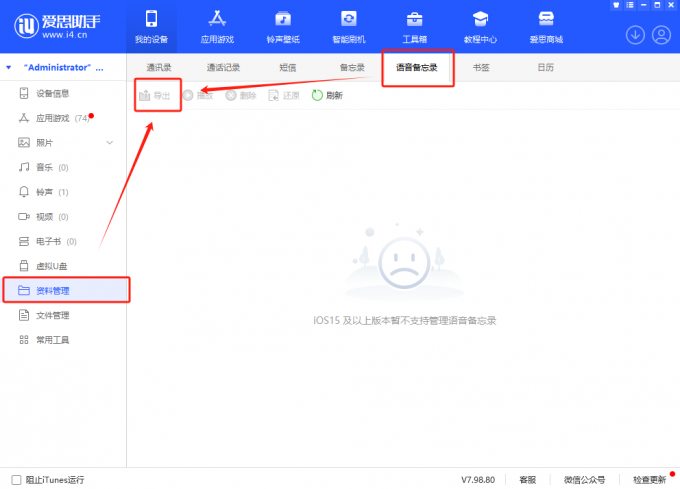Click the 还原 restore toolbar button
Image resolution: width=680 pixels, height=489 pixels.
[284, 95]
